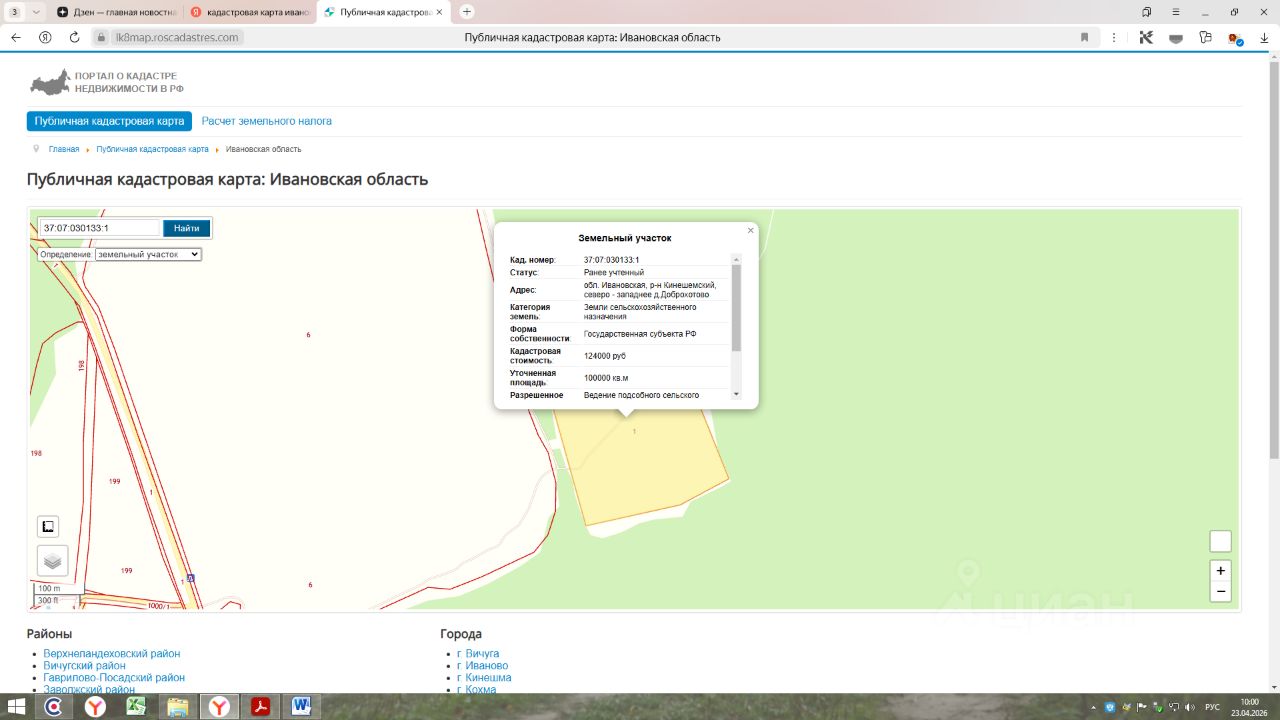Screen dimensions: 1280x720
Task: Click the Yandex home icon in address bar
Action: (x=45, y=37)
